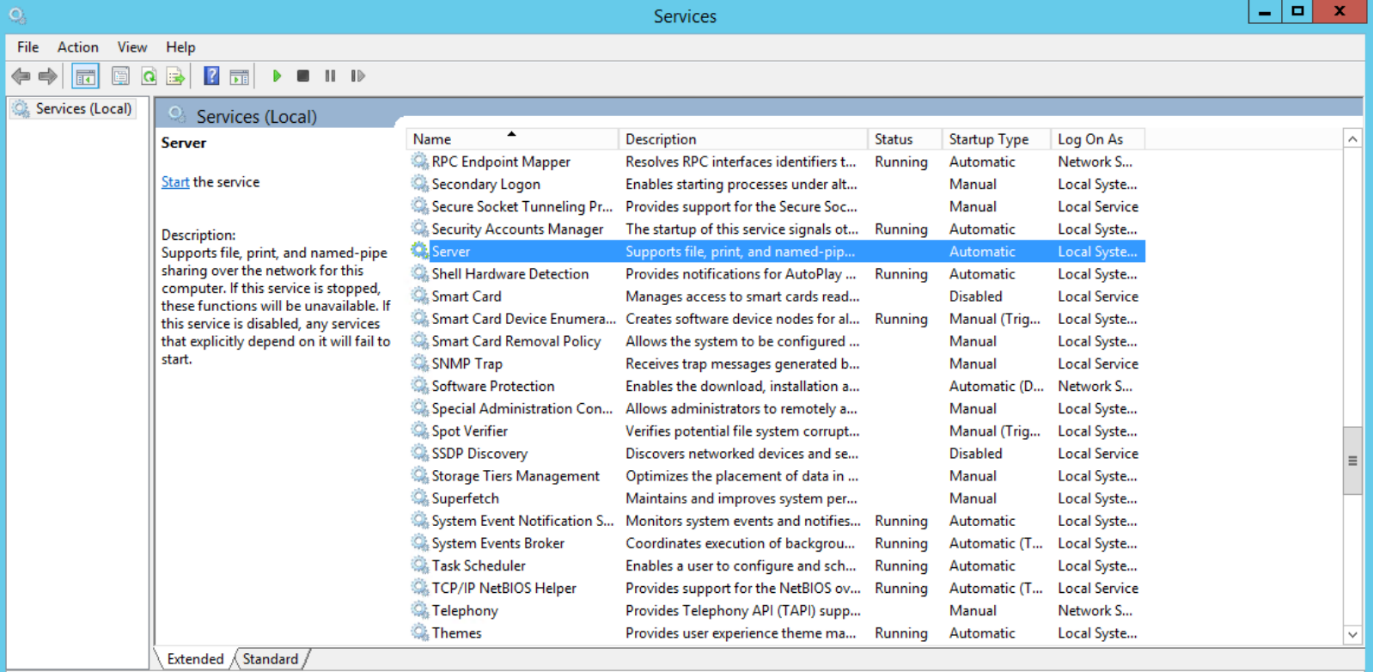Screen dimensions: 1373x672
Task: Click the Pause service icon
Action: (330, 75)
